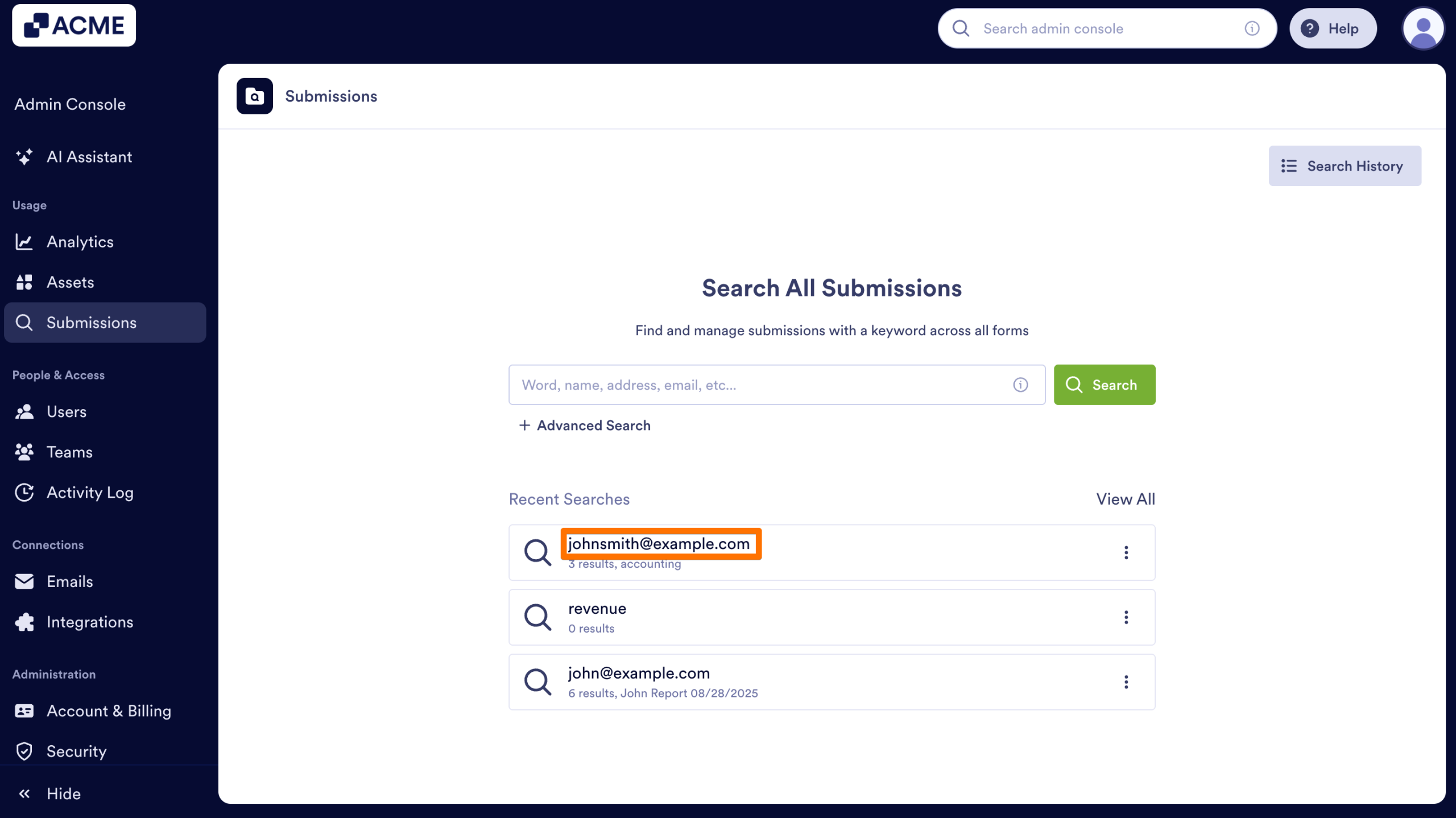Open the Activity Log clock icon

pos(25,493)
